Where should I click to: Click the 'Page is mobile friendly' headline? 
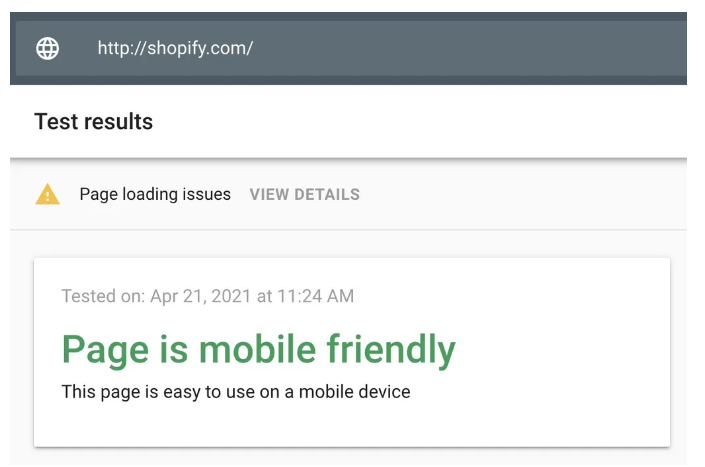coord(258,350)
